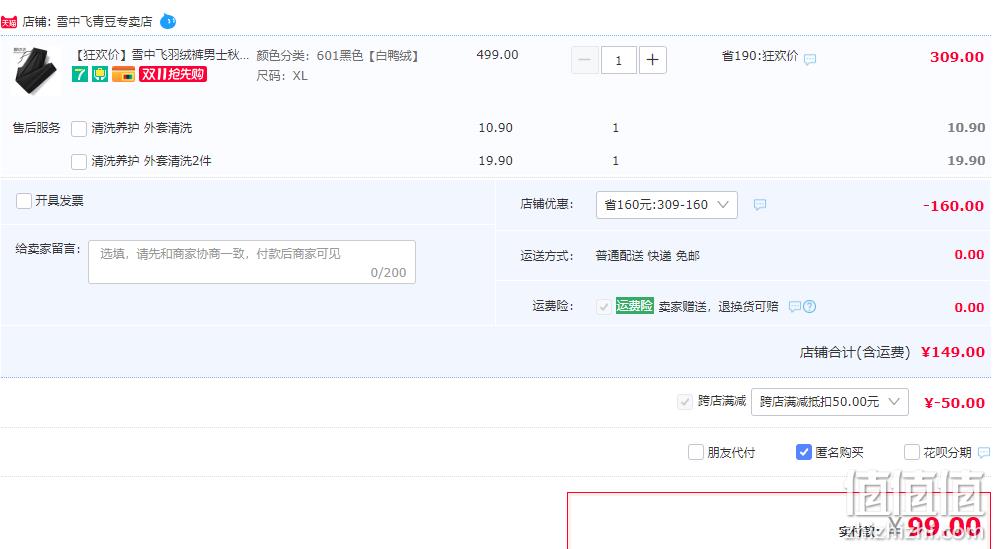Image resolution: width=994 pixels, height=549 pixels.
Task: Click the comment icon beside 运费险 description
Action: click(794, 307)
